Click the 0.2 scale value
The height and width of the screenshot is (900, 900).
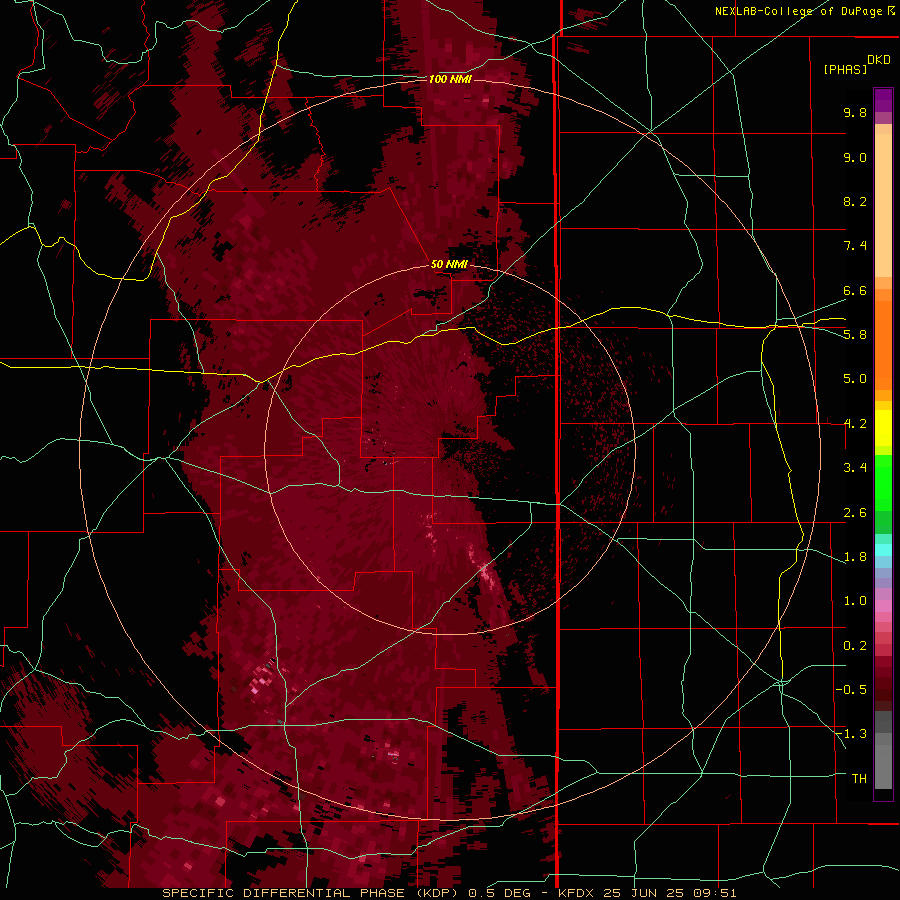point(855,646)
